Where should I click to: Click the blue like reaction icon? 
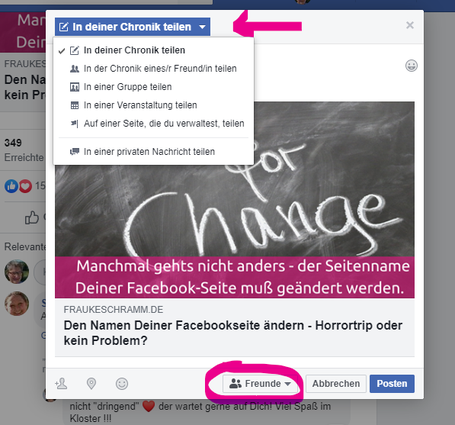[x=11, y=186]
